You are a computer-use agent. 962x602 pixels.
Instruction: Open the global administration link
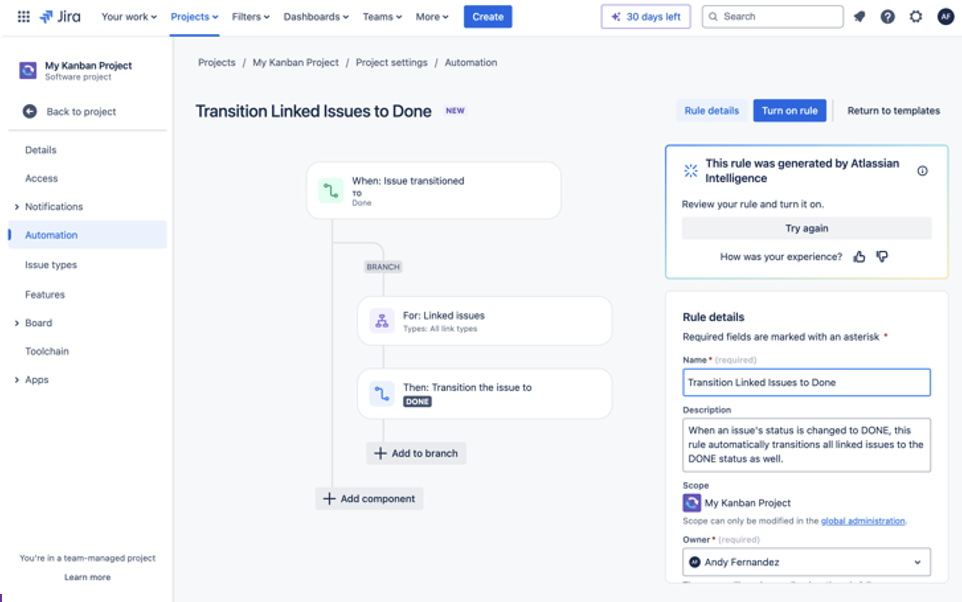click(x=862, y=521)
